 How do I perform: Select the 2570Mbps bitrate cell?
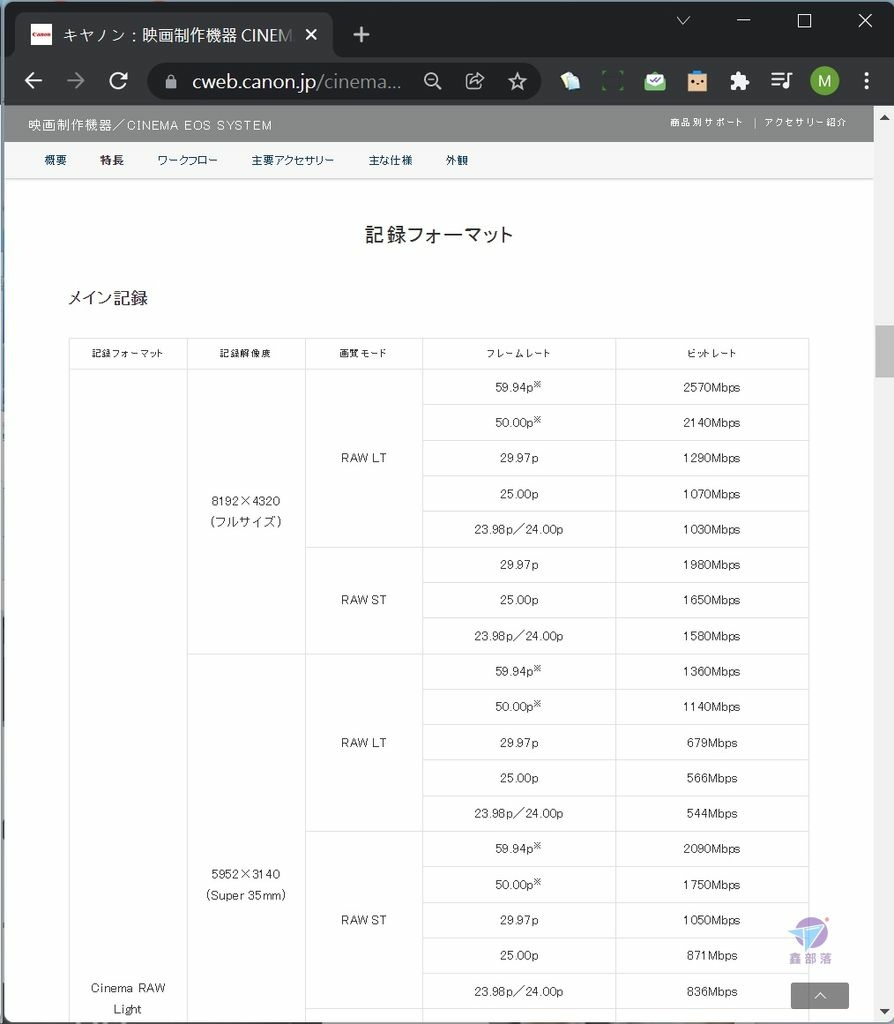(x=712, y=387)
